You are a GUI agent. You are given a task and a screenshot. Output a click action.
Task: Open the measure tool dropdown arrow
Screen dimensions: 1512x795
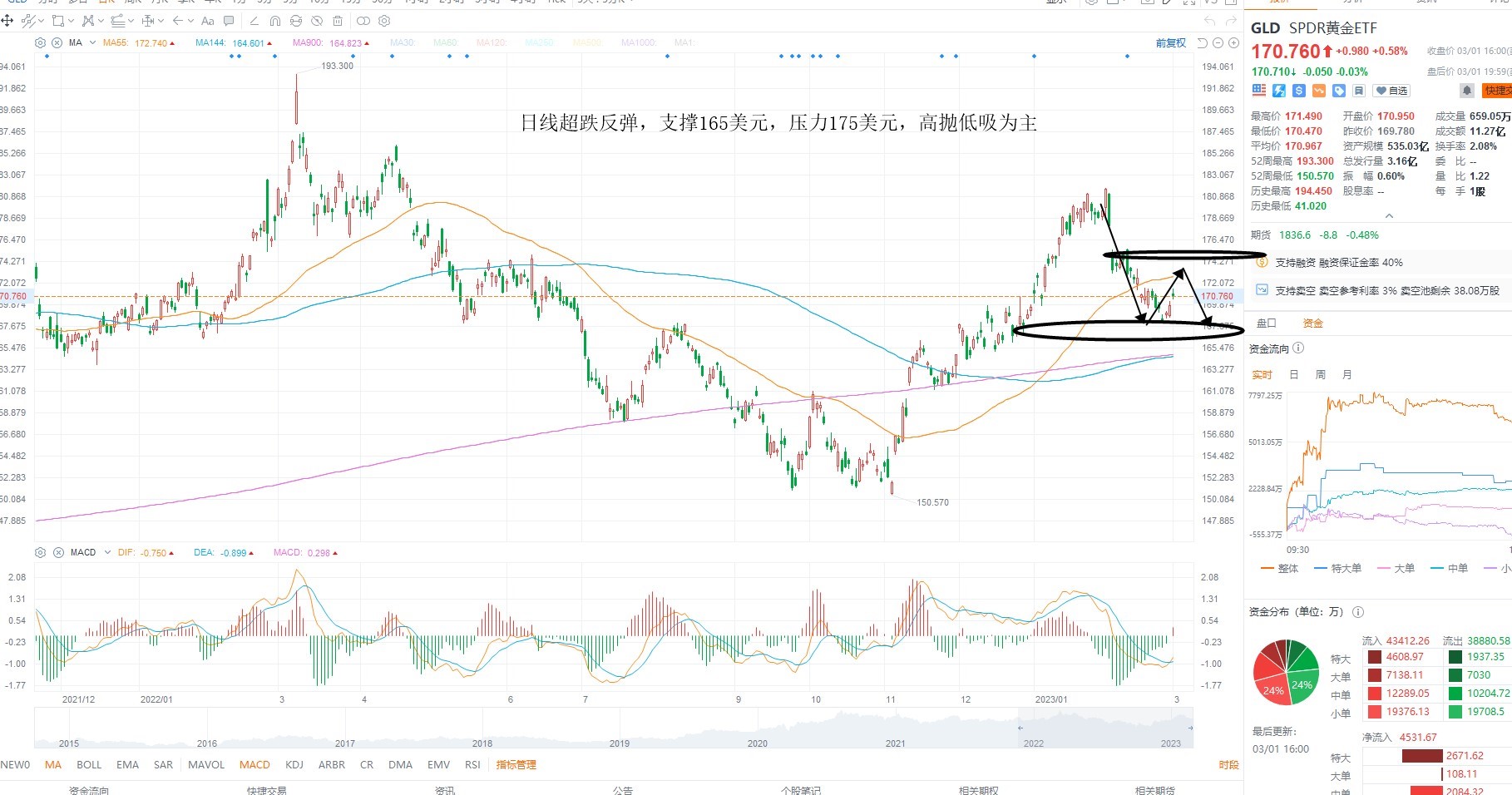pyautogui.click(x=161, y=21)
